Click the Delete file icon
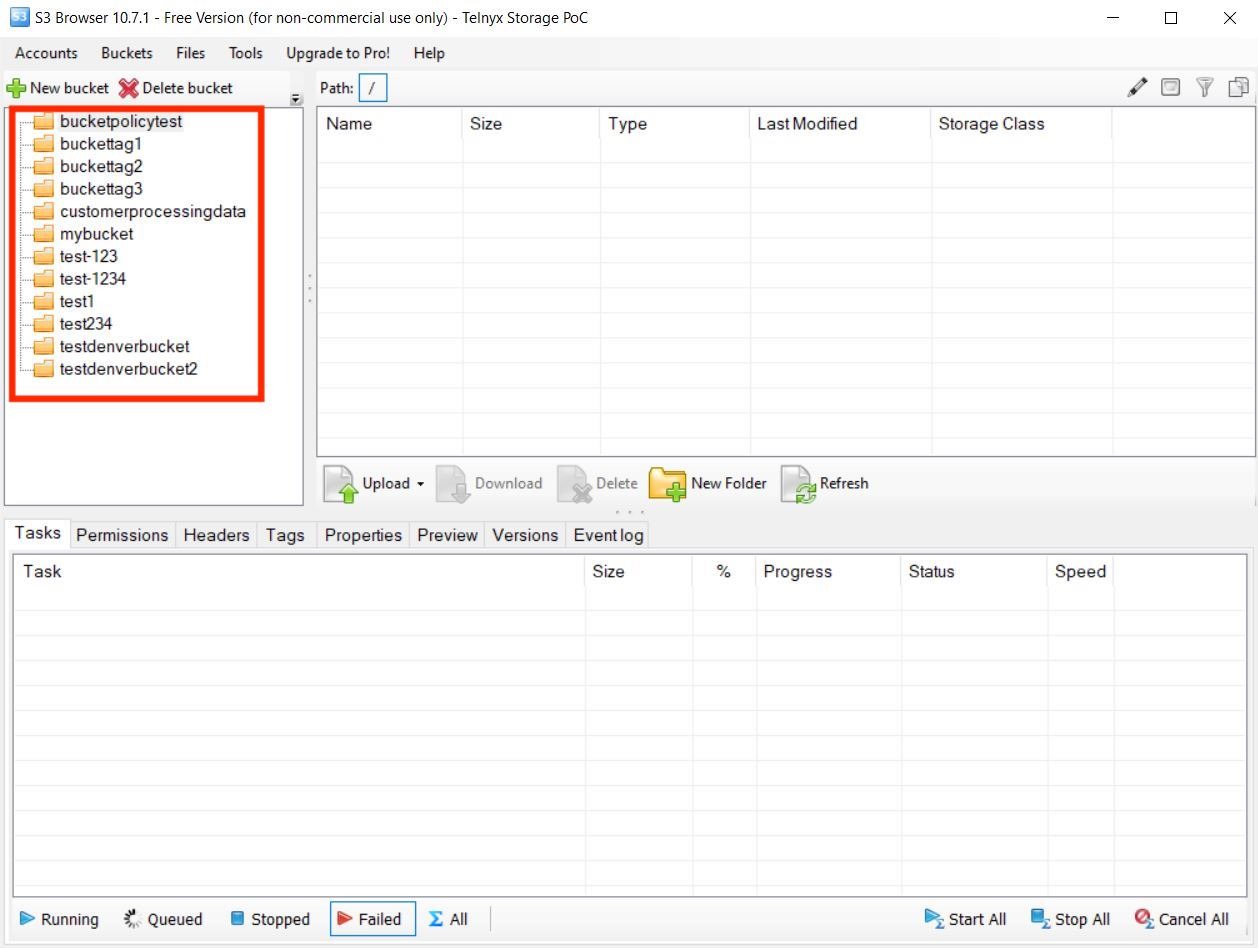The height and width of the screenshot is (948, 1258). coord(575,484)
